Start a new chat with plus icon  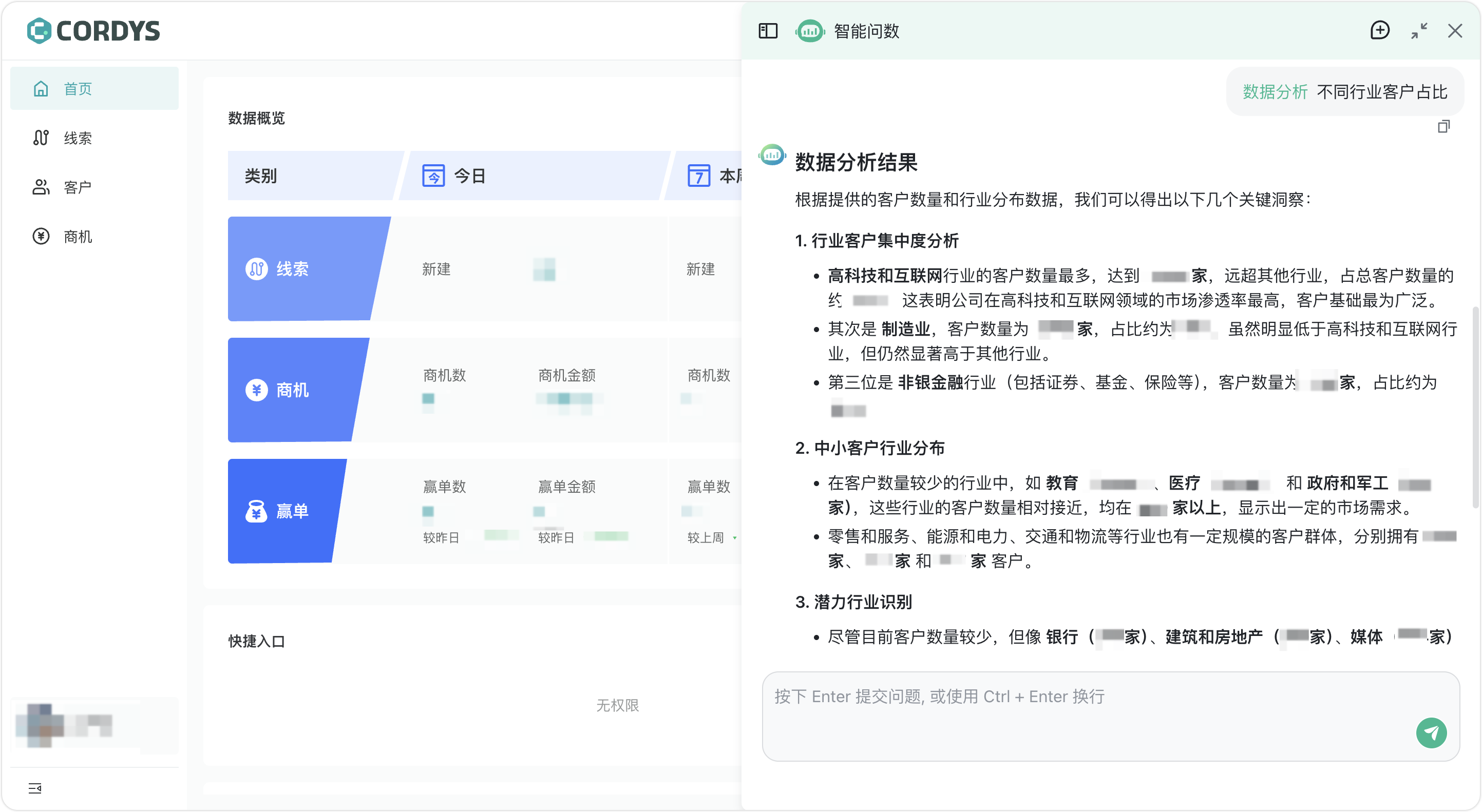(x=1380, y=30)
